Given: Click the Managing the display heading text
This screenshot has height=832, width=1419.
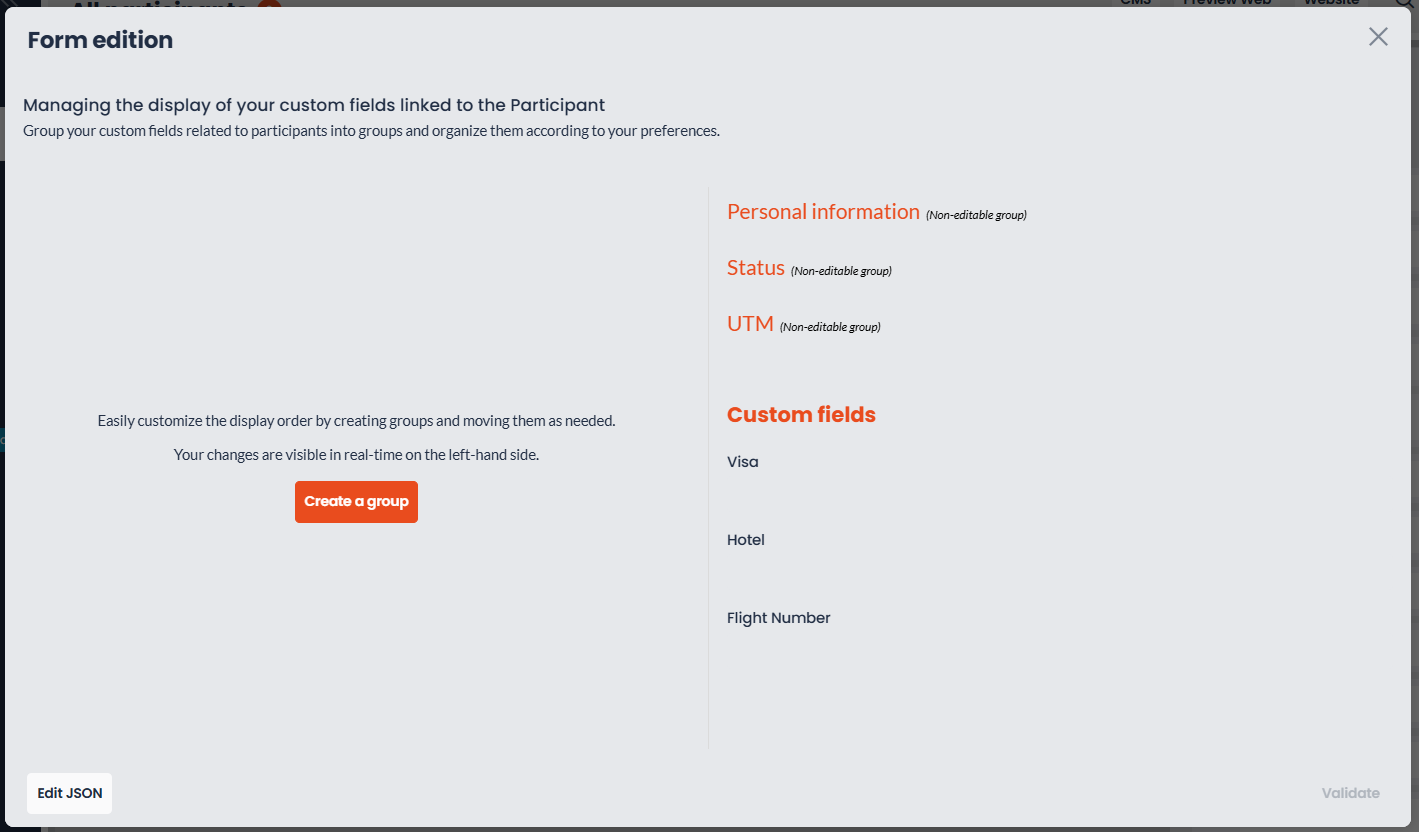Looking at the screenshot, I should coord(314,105).
